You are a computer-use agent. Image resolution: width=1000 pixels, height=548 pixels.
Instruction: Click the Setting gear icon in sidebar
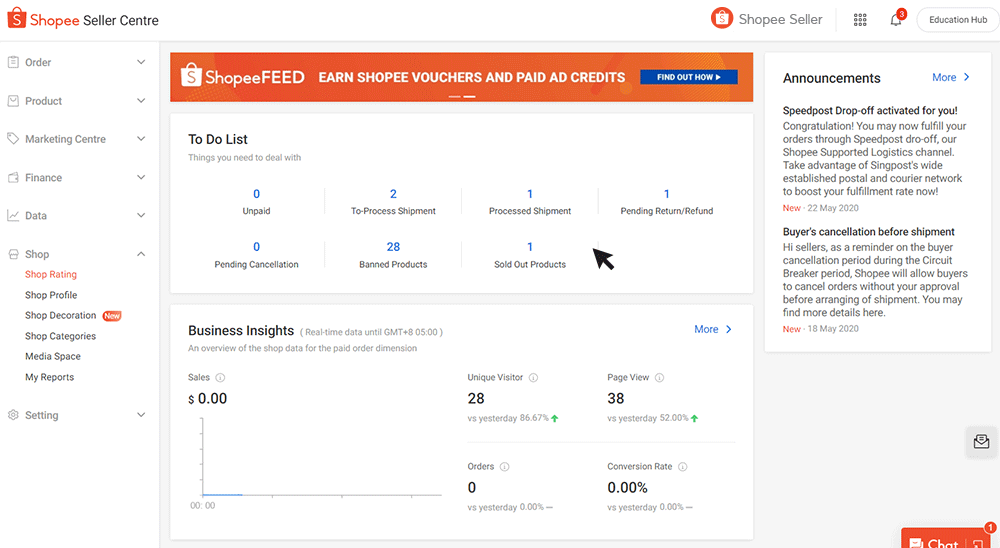tap(13, 415)
